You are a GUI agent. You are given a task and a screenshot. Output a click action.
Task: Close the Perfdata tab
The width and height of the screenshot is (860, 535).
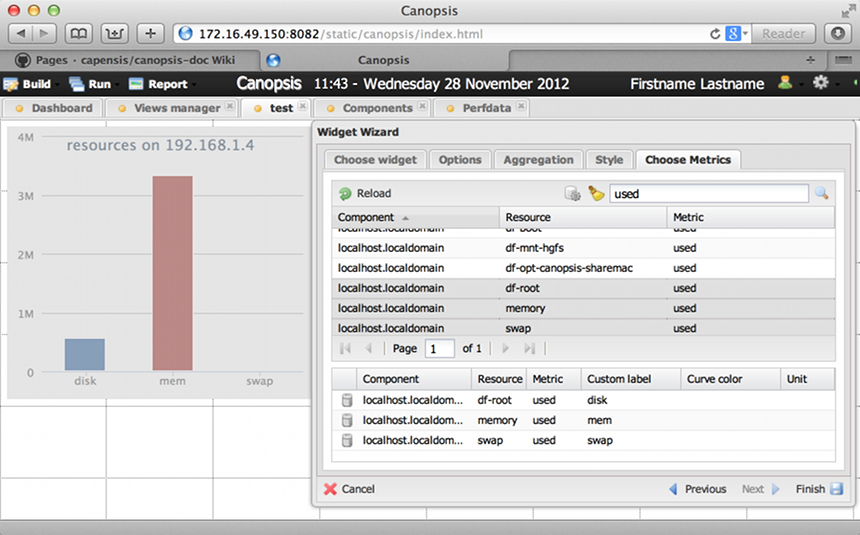(x=521, y=106)
